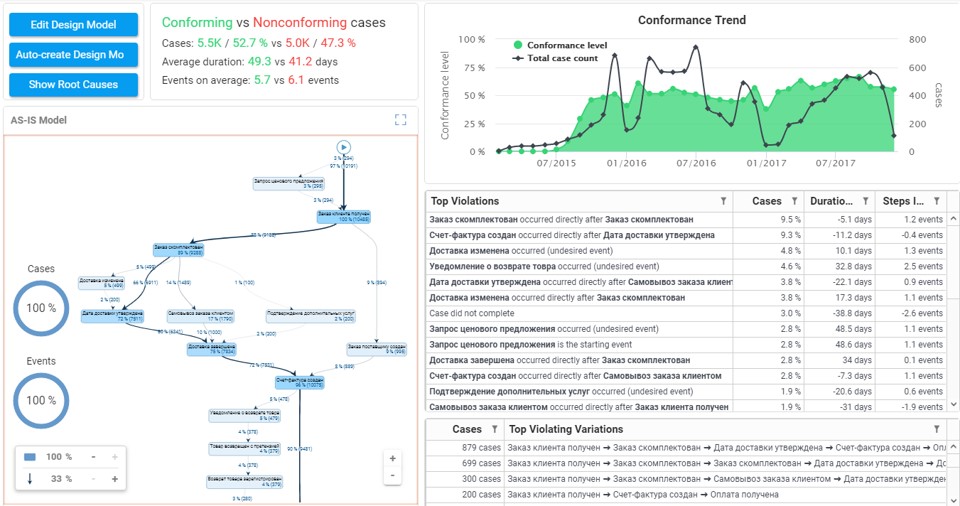
Task: Click the Conforming label in summary
Action: (x=197, y=23)
